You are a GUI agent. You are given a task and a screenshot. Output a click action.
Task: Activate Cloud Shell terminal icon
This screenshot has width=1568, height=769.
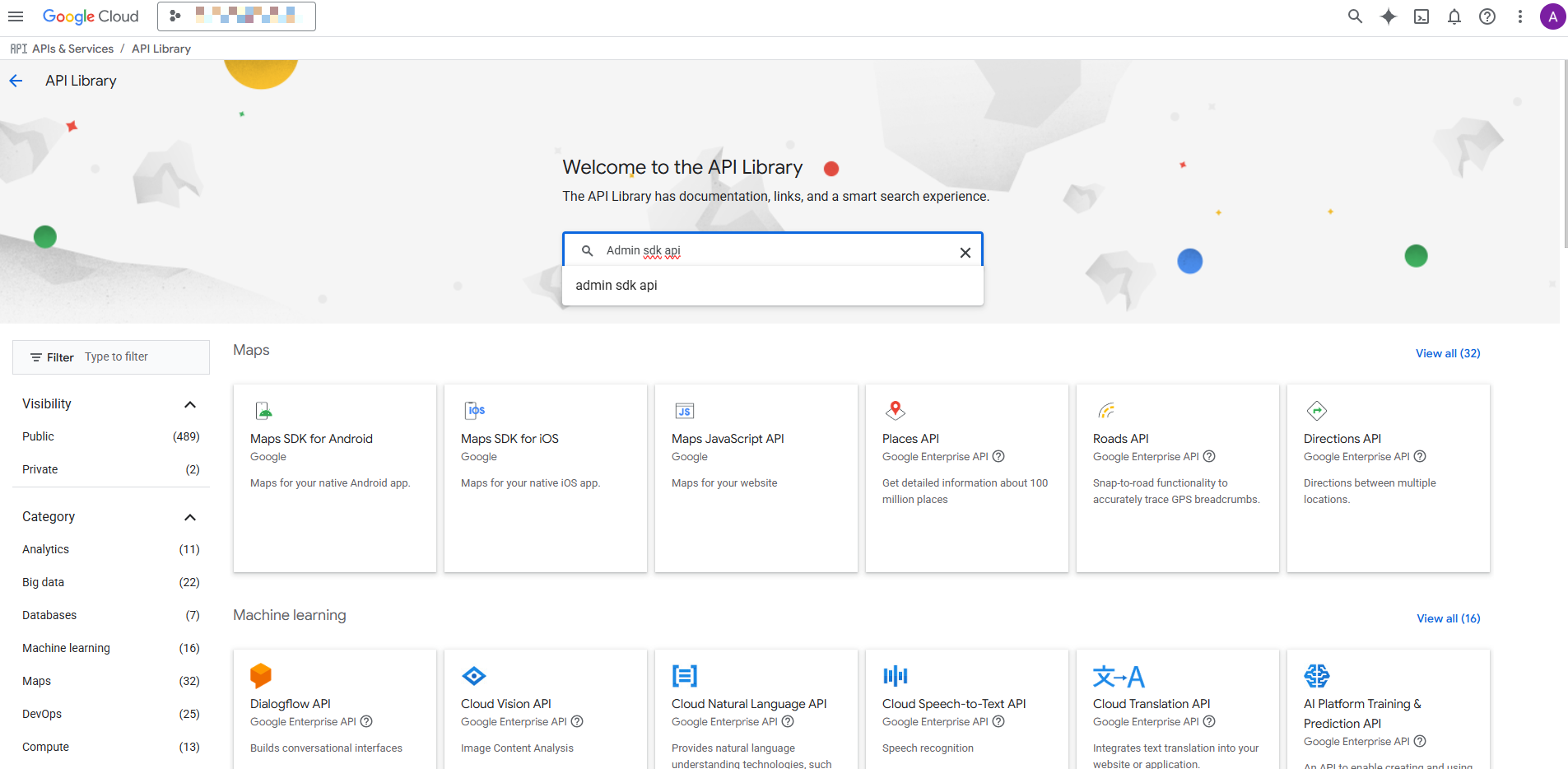tap(1421, 16)
